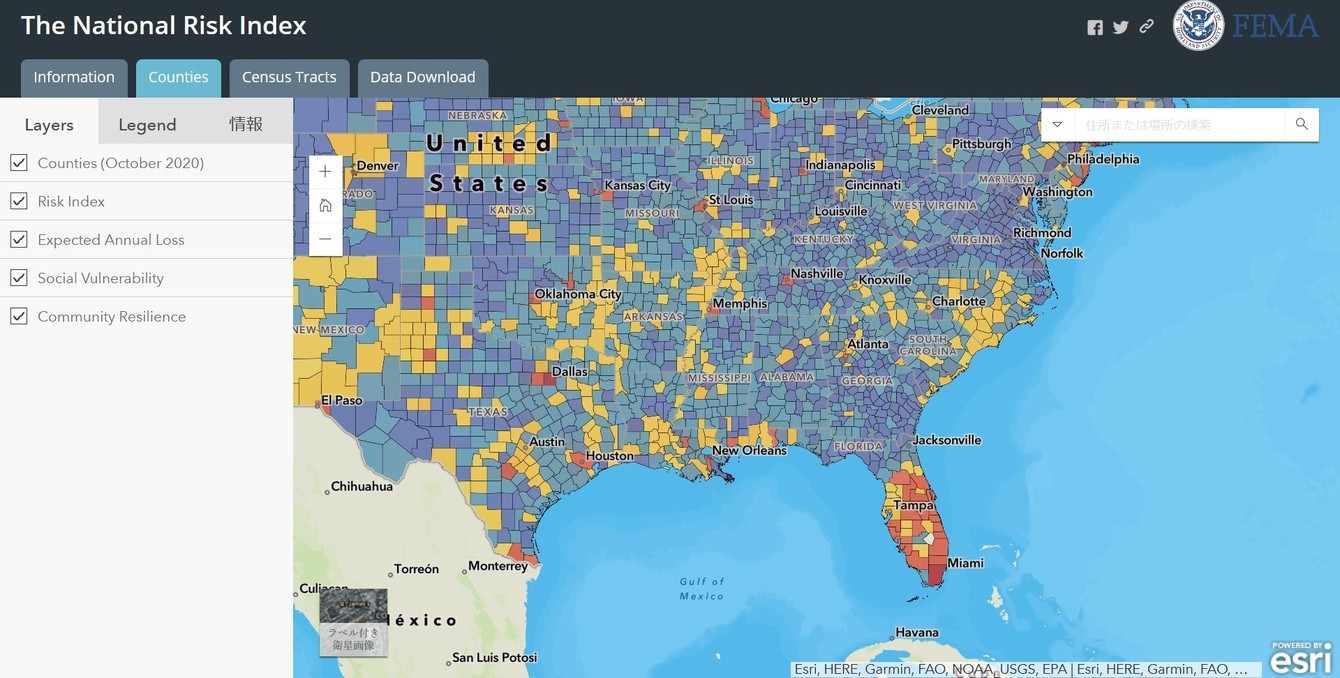This screenshot has width=1340, height=678.
Task: Click the Twitter share icon
Action: pos(1121,28)
